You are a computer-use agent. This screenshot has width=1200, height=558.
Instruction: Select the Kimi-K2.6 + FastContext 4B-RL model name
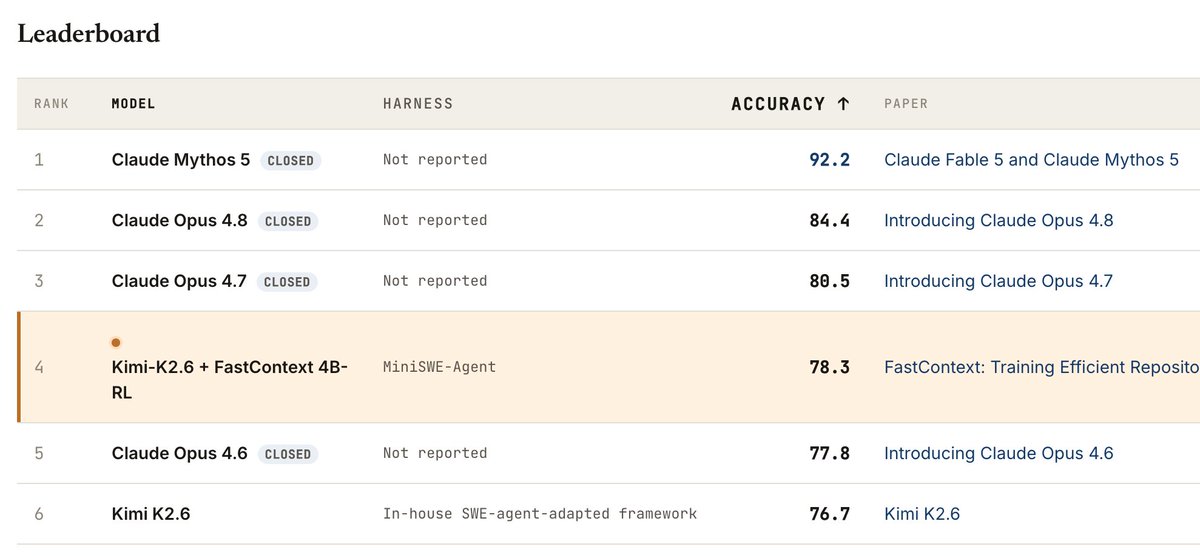[230, 381]
